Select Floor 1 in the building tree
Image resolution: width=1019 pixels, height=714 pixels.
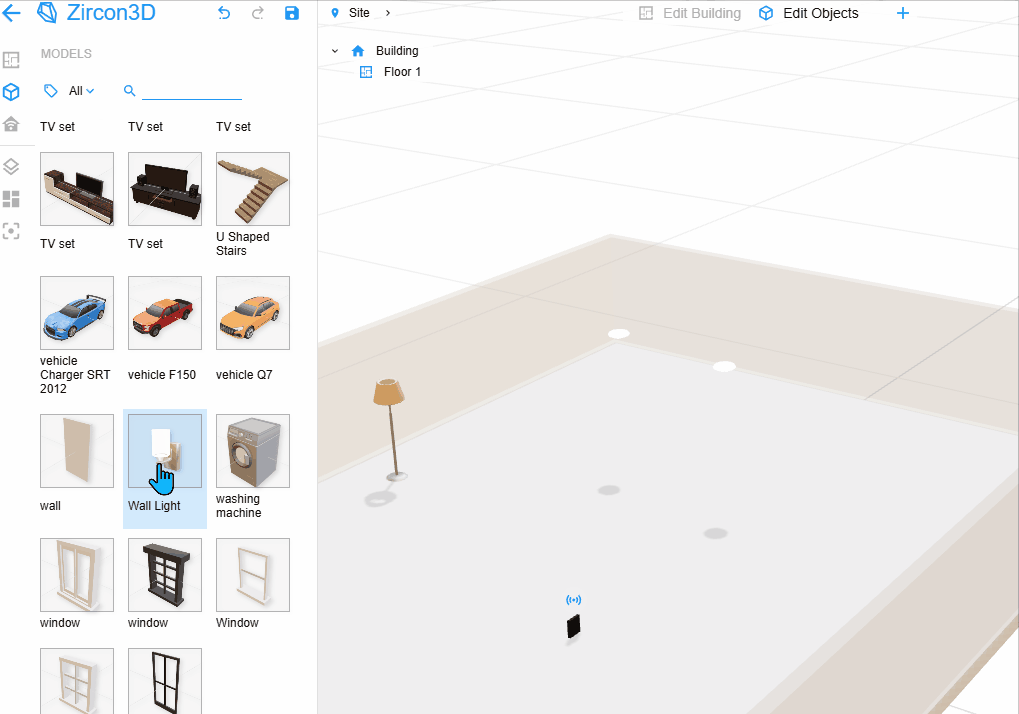pyautogui.click(x=400, y=71)
